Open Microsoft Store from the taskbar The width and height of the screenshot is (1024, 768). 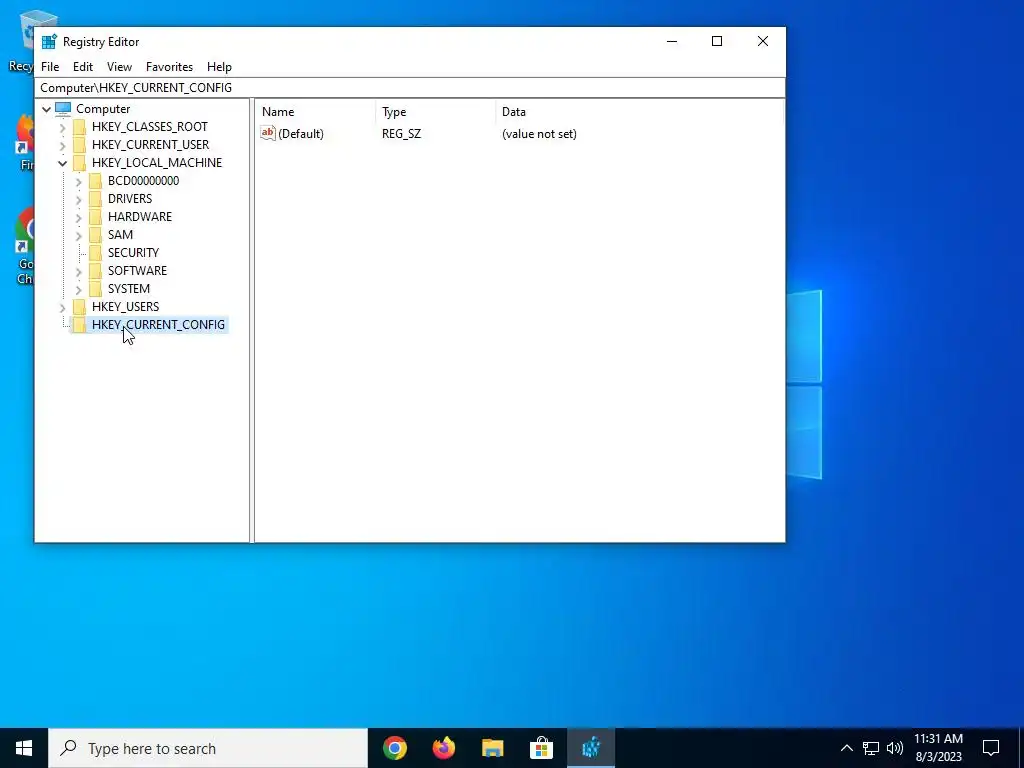[541, 748]
